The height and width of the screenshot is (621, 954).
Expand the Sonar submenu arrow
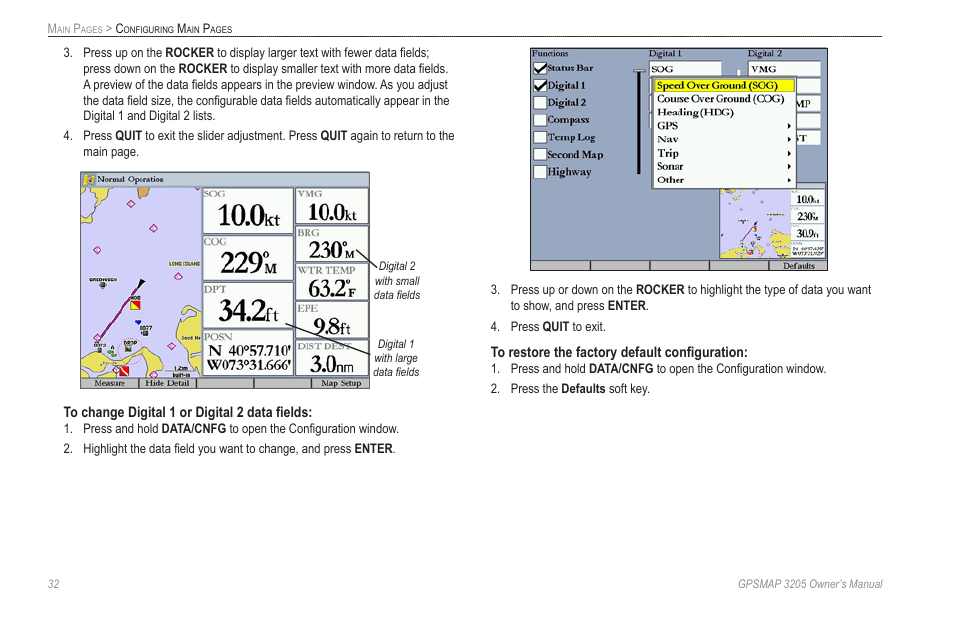(x=789, y=167)
